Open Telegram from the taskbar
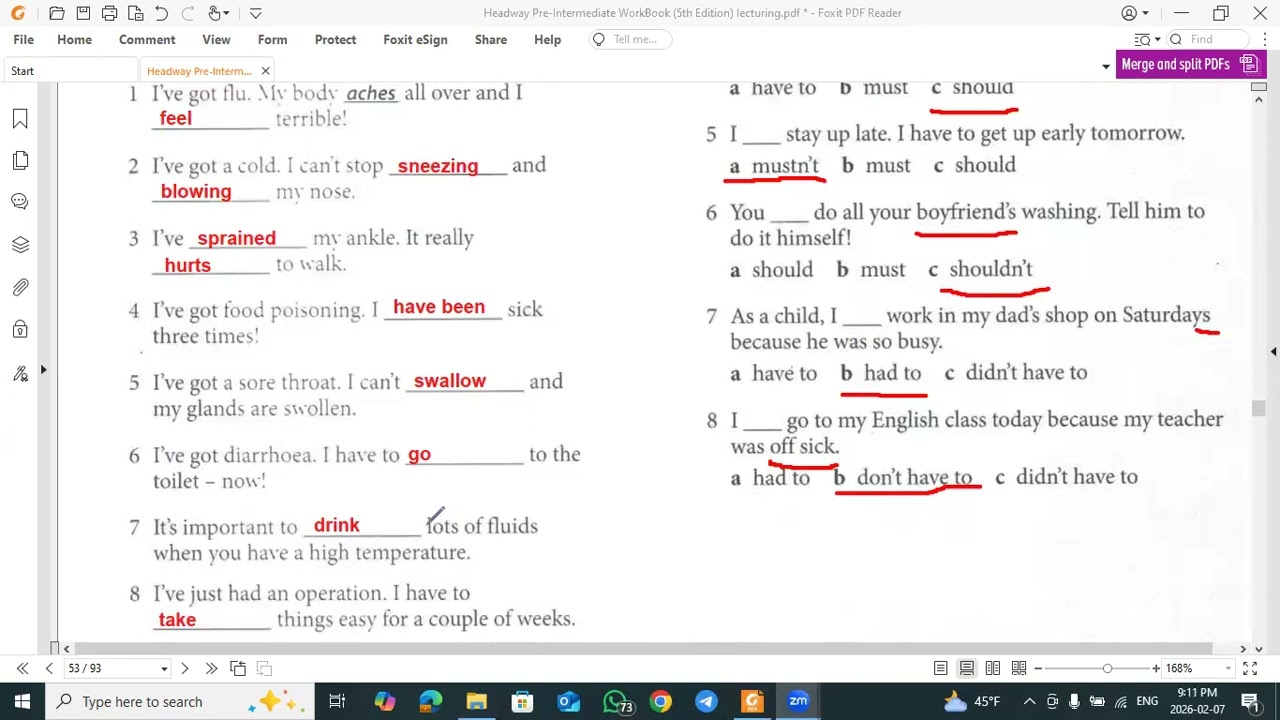 tap(706, 701)
